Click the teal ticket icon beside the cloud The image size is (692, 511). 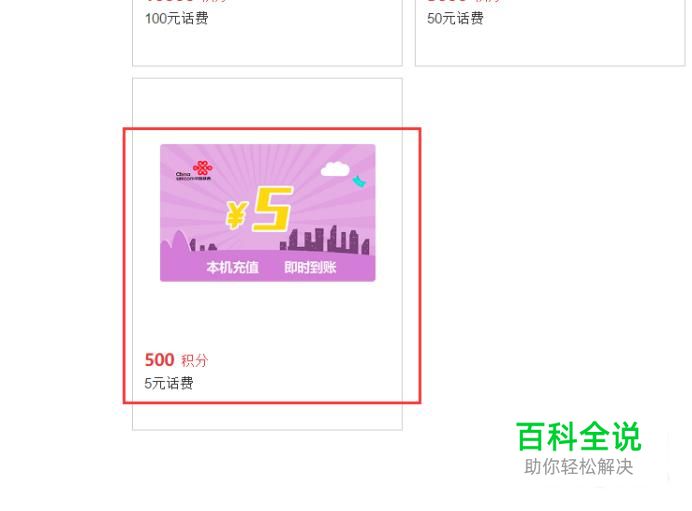pos(359,181)
